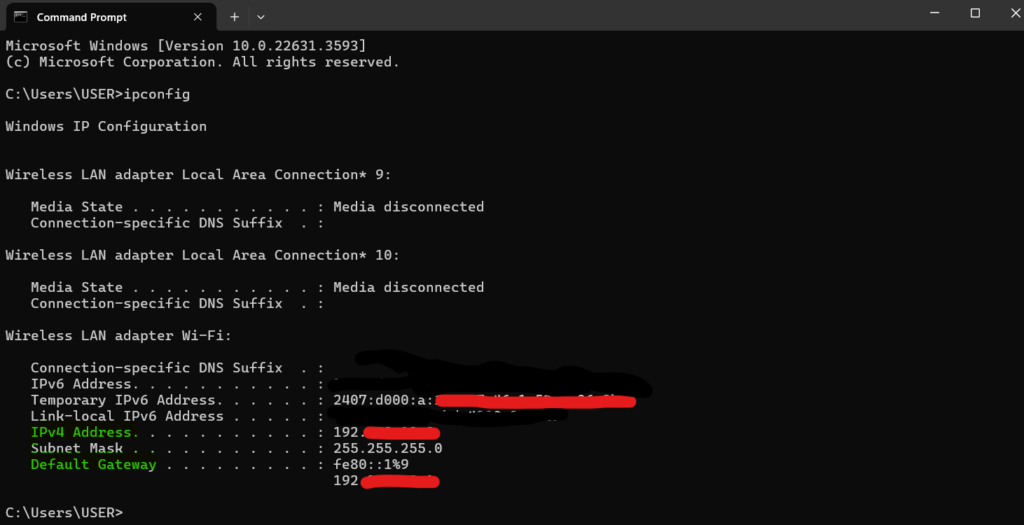This screenshot has width=1024, height=525.
Task: Click the subnet mask value 255.255.255.0
Action: pos(387,448)
